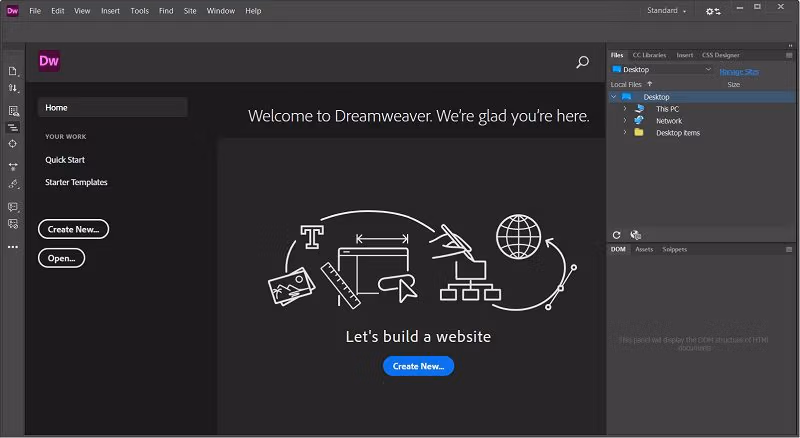This screenshot has width=800, height=438.
Task: Click the connect-to-server icon beside Refresh
Action: tap(635, 235)
